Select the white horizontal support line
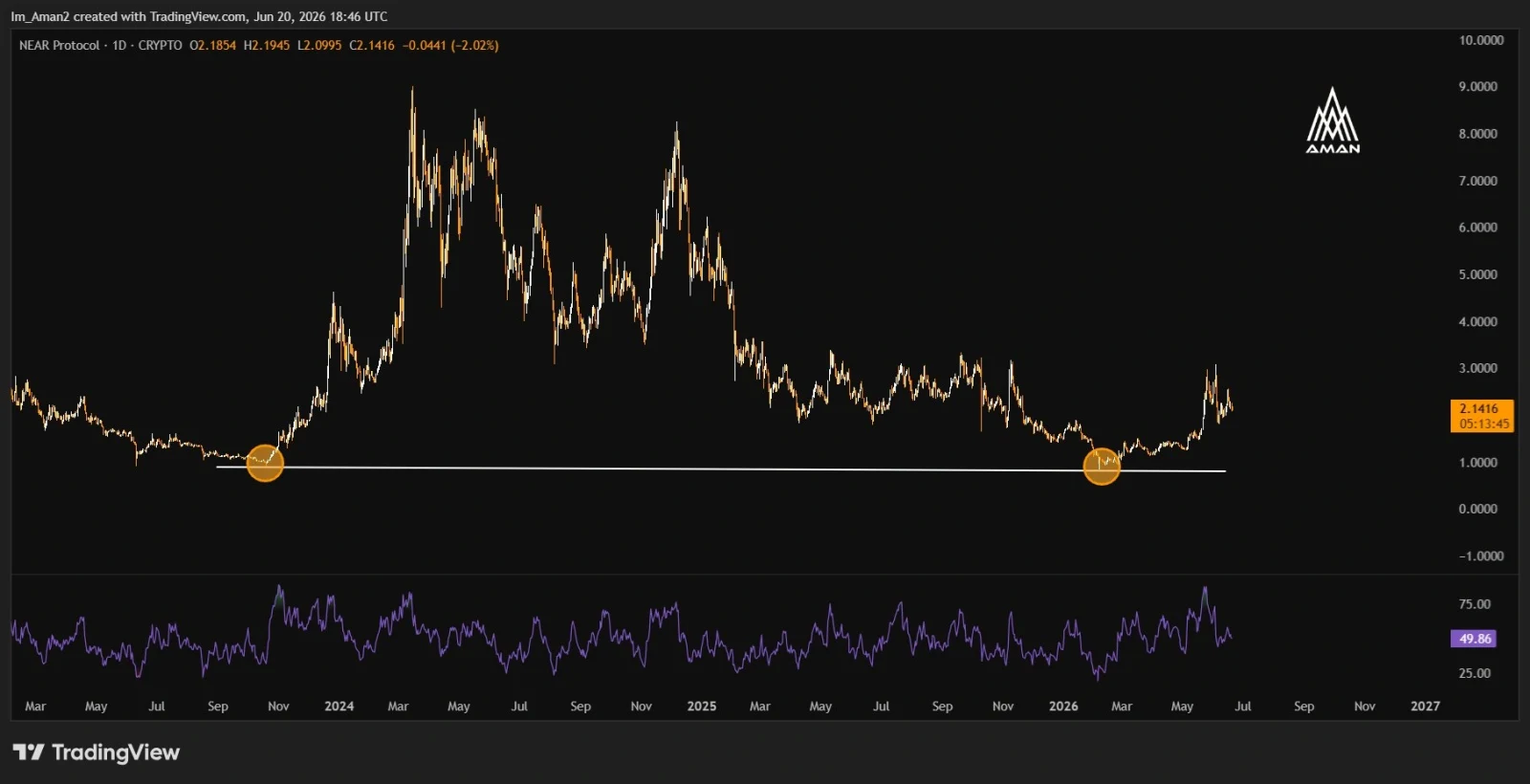The width and height of the screenshot is (1530, 784). 721,468
